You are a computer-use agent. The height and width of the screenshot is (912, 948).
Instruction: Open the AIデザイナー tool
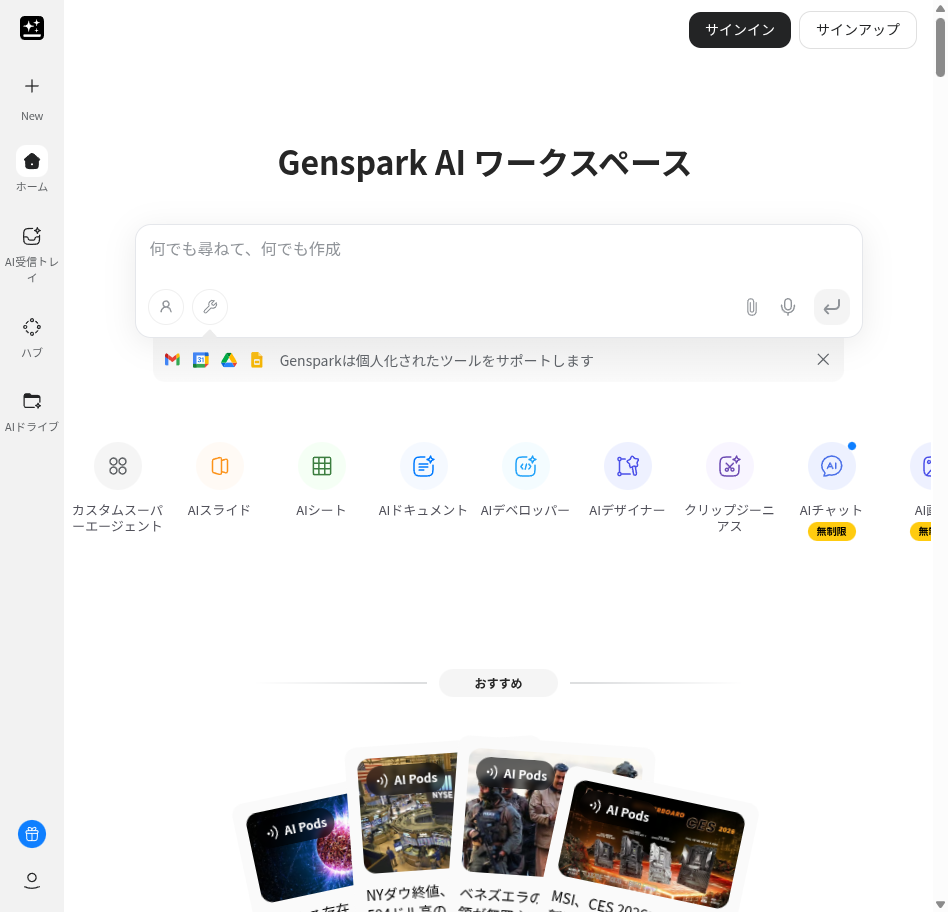pos(627,466)
